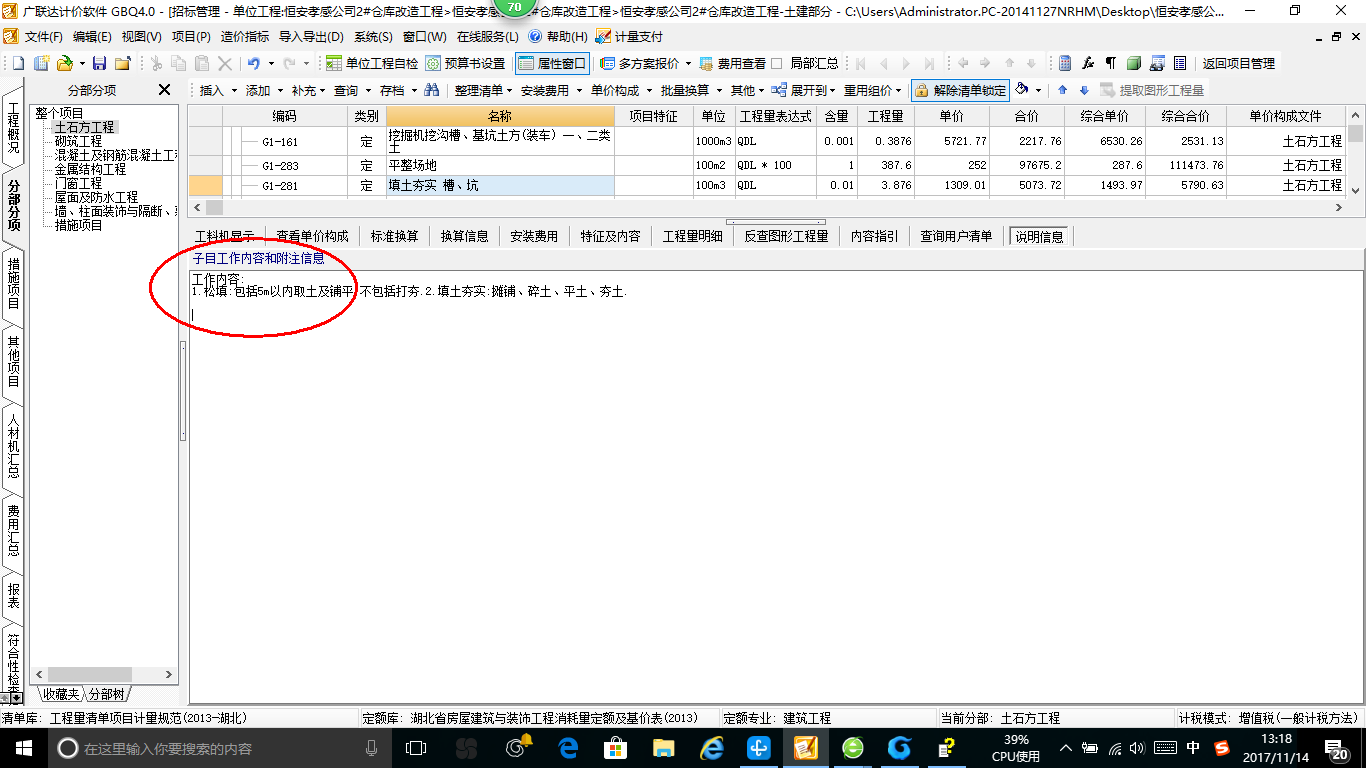This screenshot has height=768, width=1366.
Task: Click the Windows Start button
Action: (23, 748)
